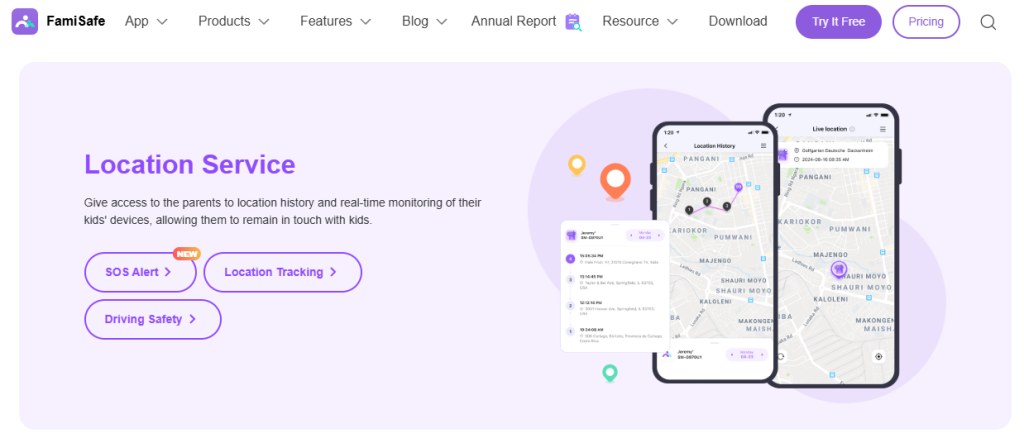The image size is (1024, 438).
Task: Open the Features dropdown
Action: (x=335, y=21)
